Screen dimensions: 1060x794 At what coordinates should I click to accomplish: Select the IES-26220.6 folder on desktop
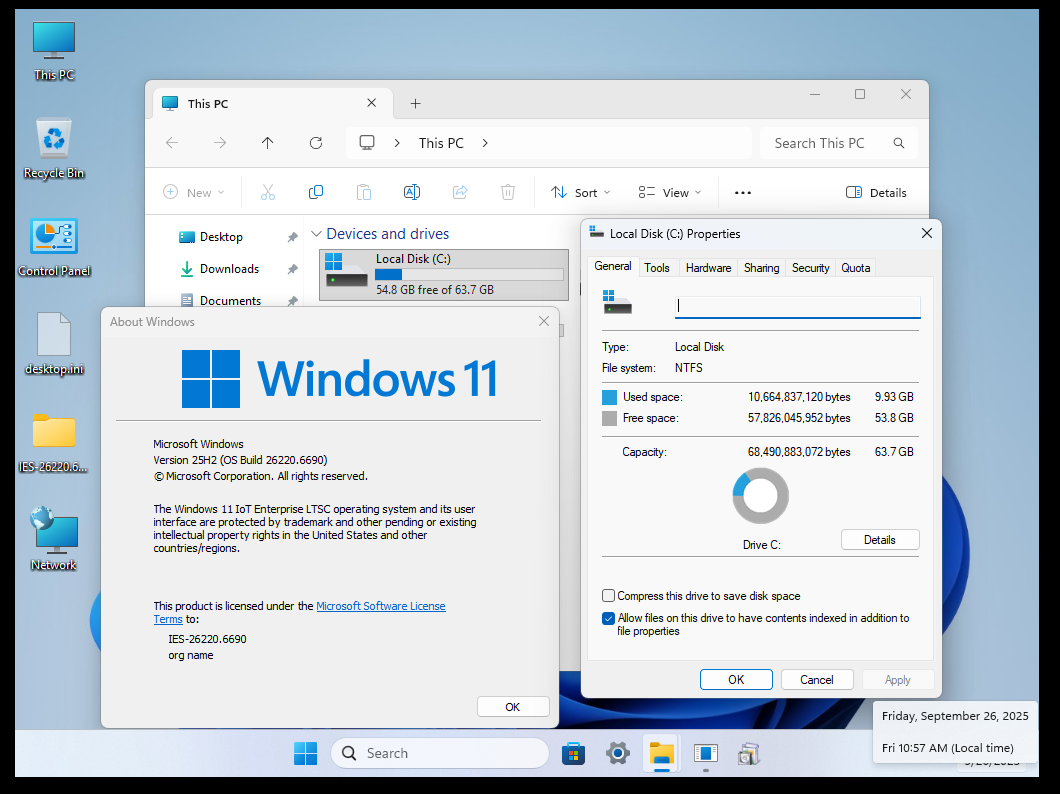[x=54, y=443]
